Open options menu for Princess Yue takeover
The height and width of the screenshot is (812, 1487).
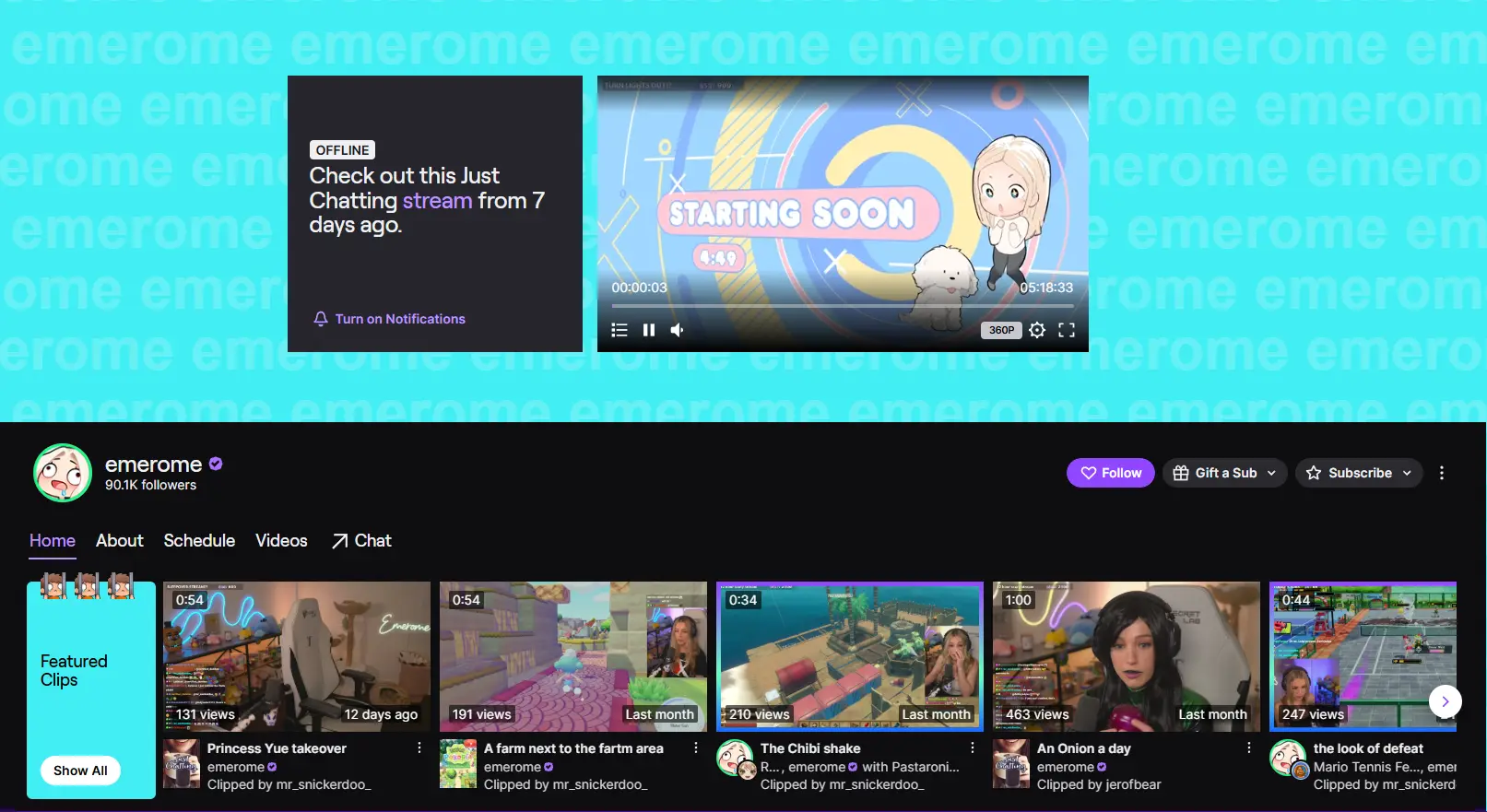click(x=419, y=748)
